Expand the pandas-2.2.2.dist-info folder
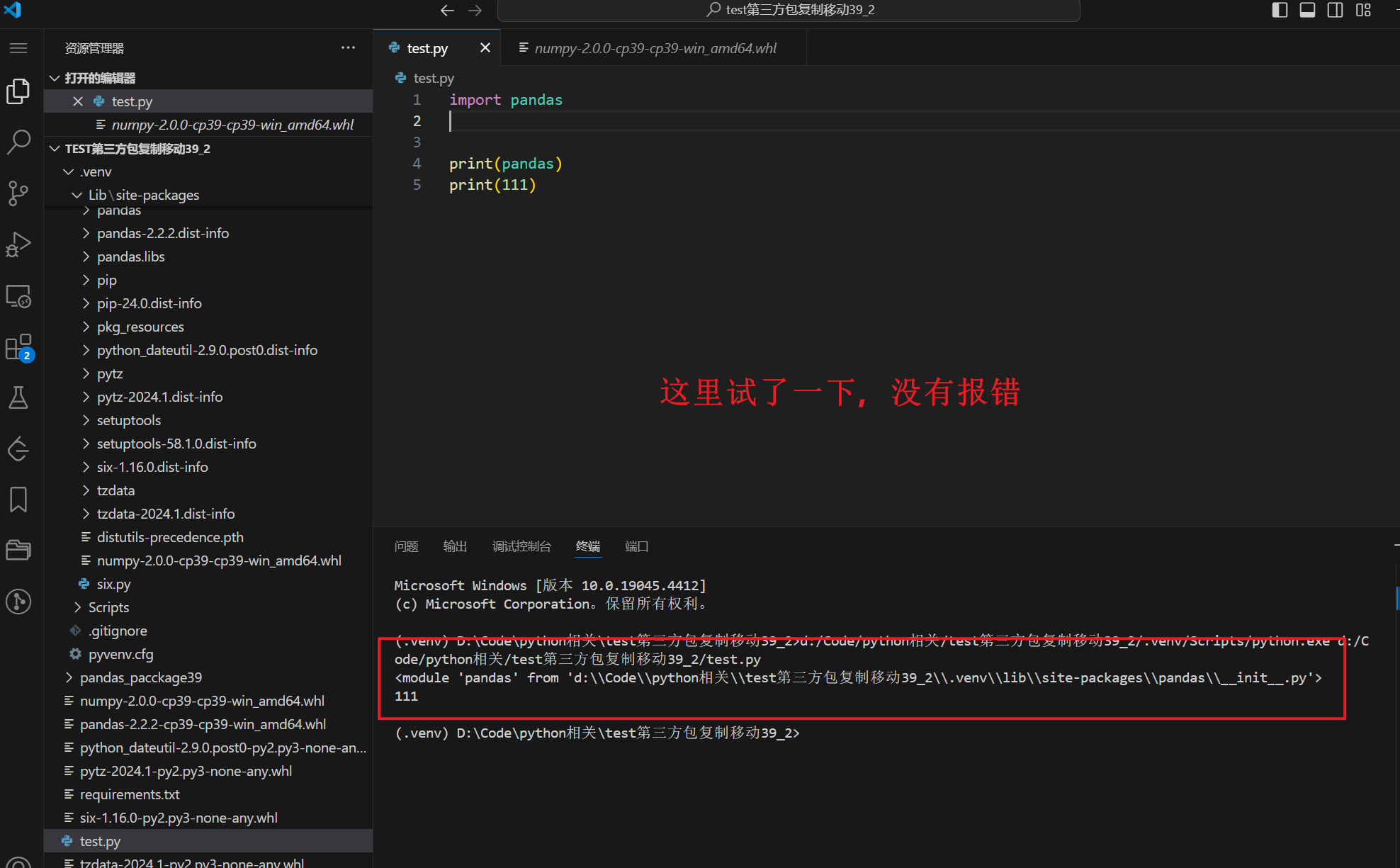1400x868 pixels. [x=208, y=233]
